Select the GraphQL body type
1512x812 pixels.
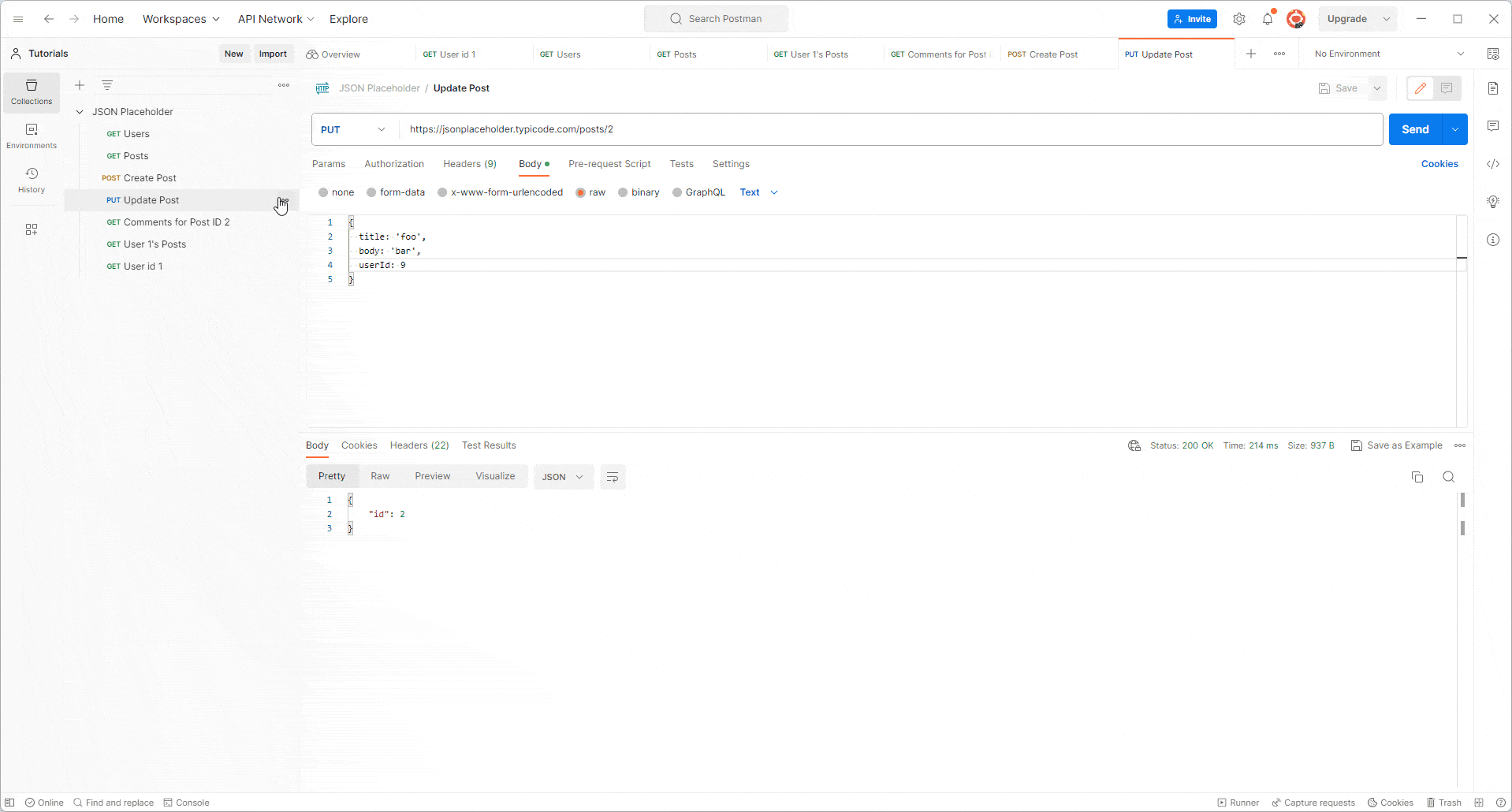pos(677,192)
